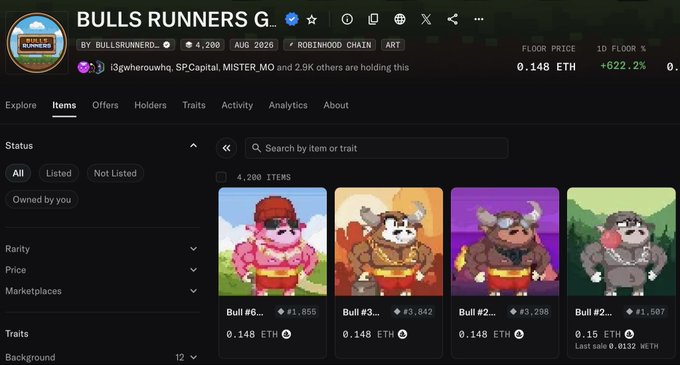This screenshot has width=680, height=365.
Task: Select the All status filter
Action: point(18,173)
